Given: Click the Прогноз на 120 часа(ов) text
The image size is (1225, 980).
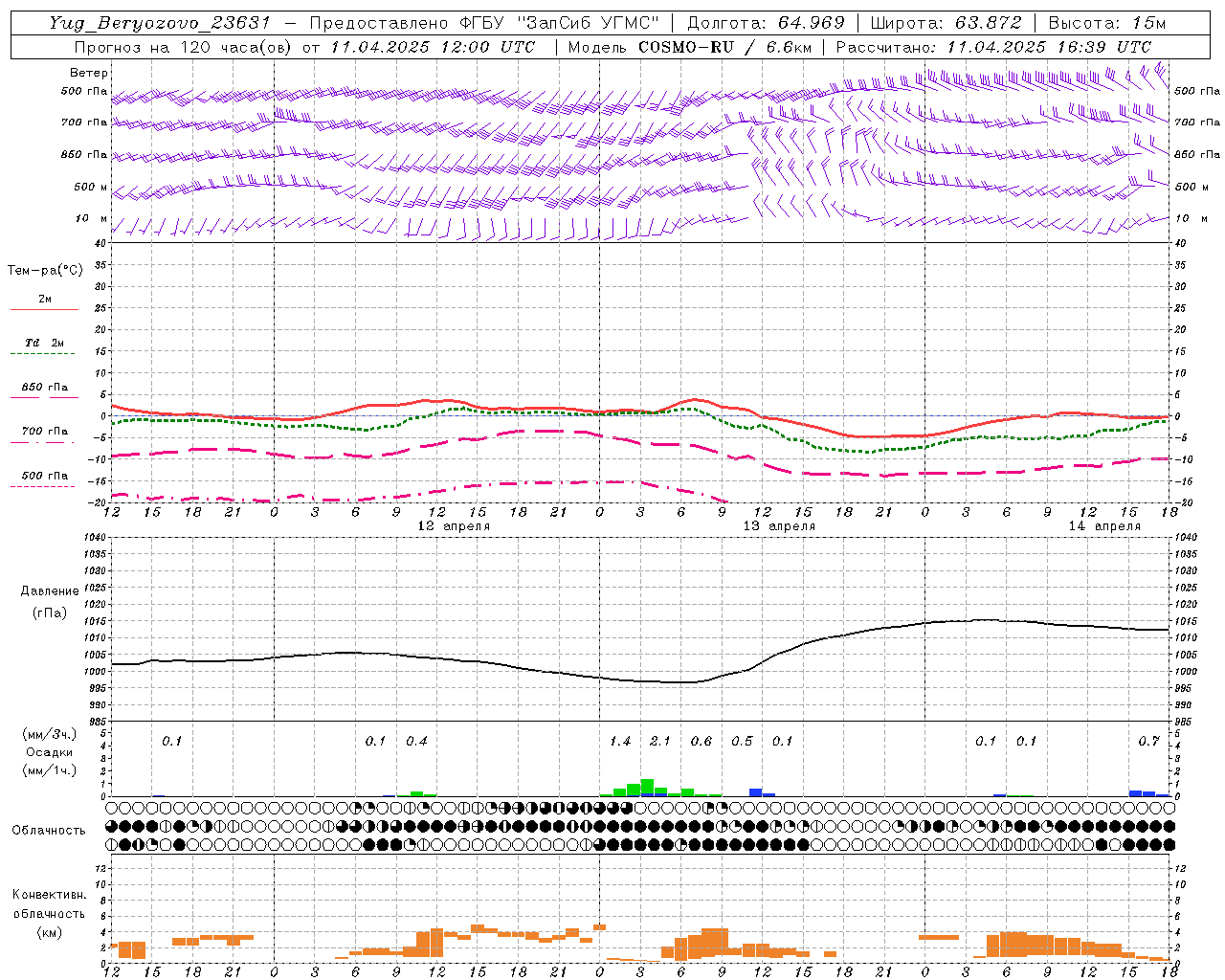Looking at the screenshot, I should pos(183,47).
